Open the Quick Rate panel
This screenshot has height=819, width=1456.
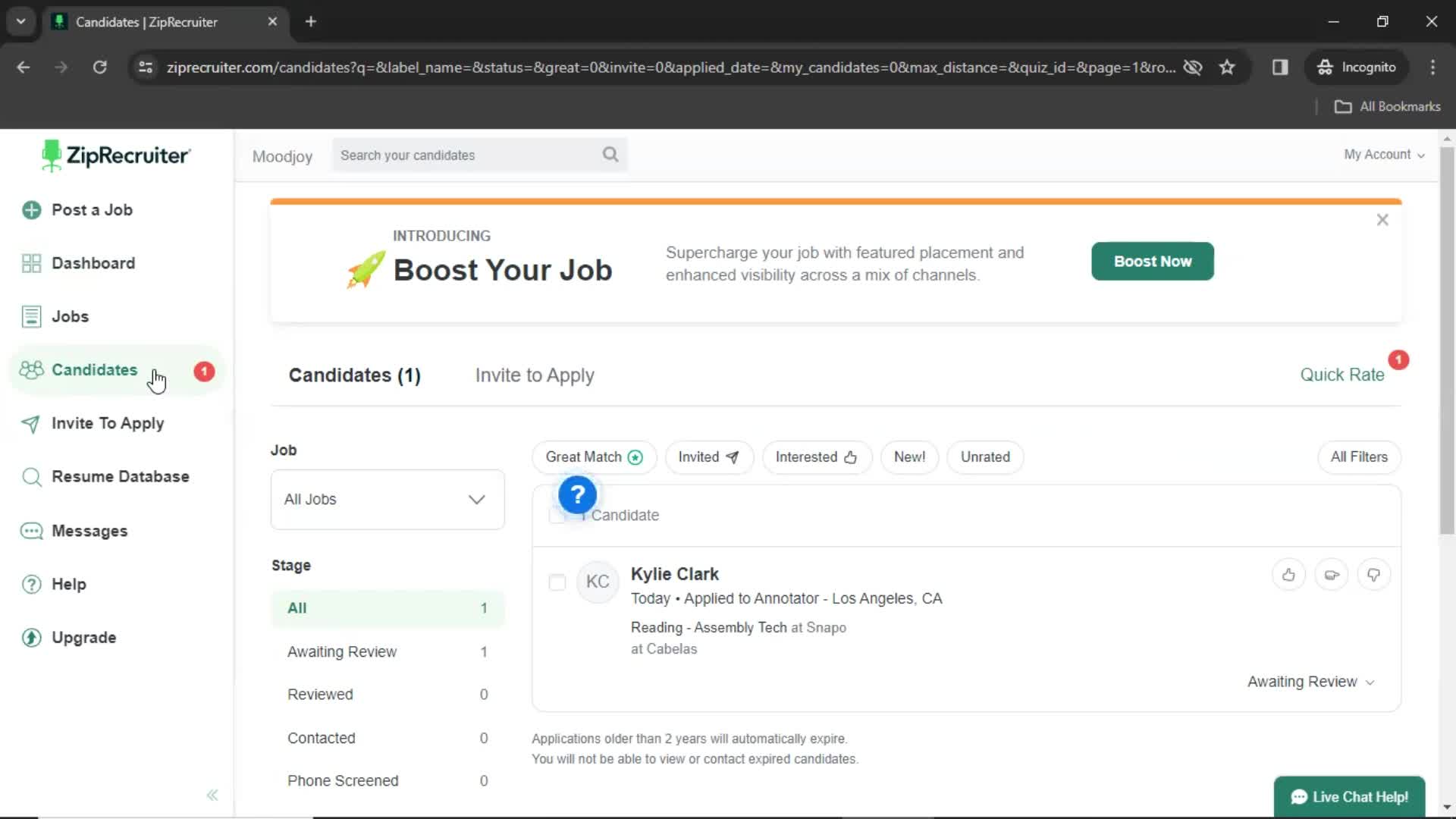coord(1343,374)
